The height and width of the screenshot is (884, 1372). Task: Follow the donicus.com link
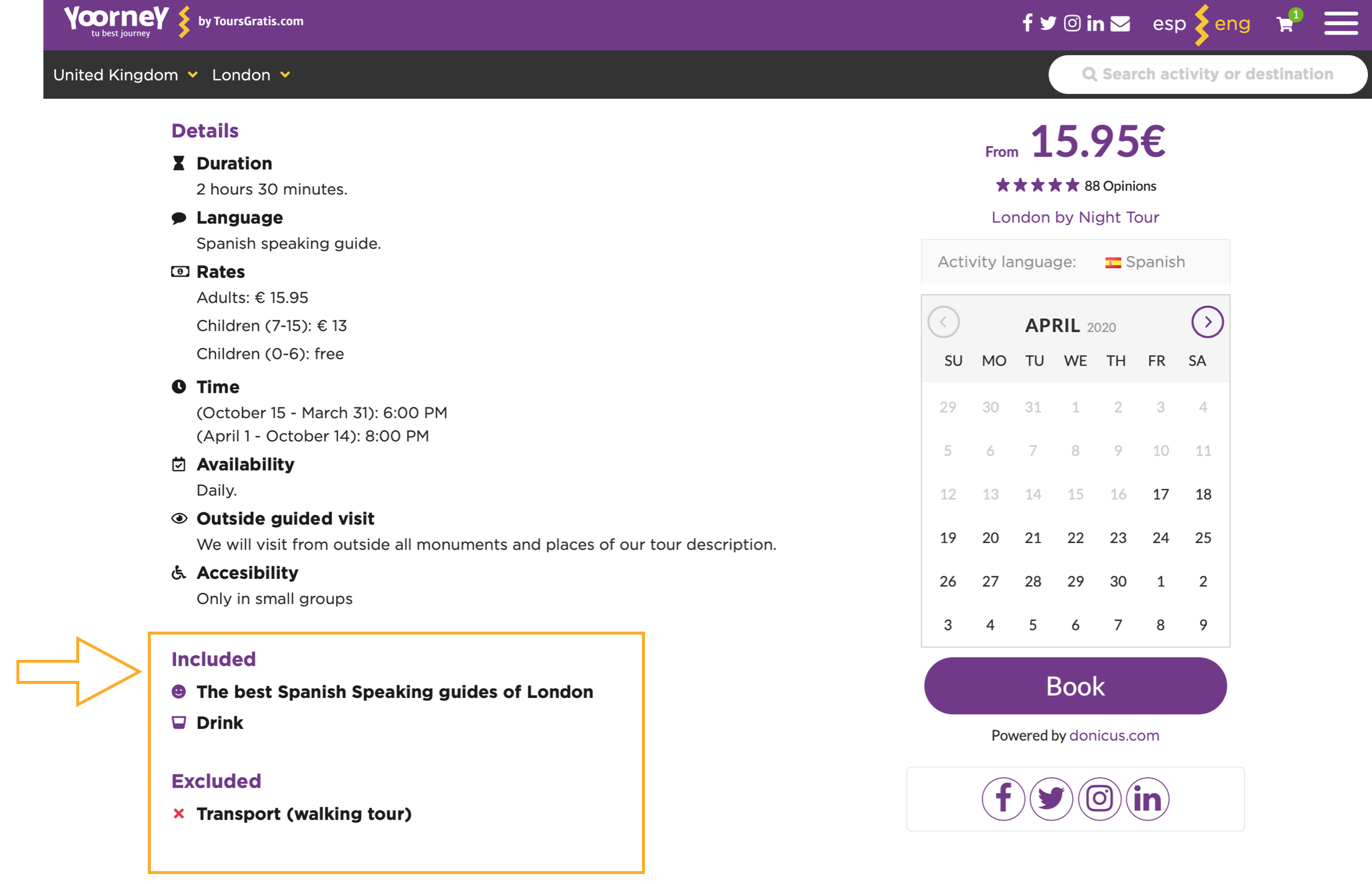coord(1114,735)
